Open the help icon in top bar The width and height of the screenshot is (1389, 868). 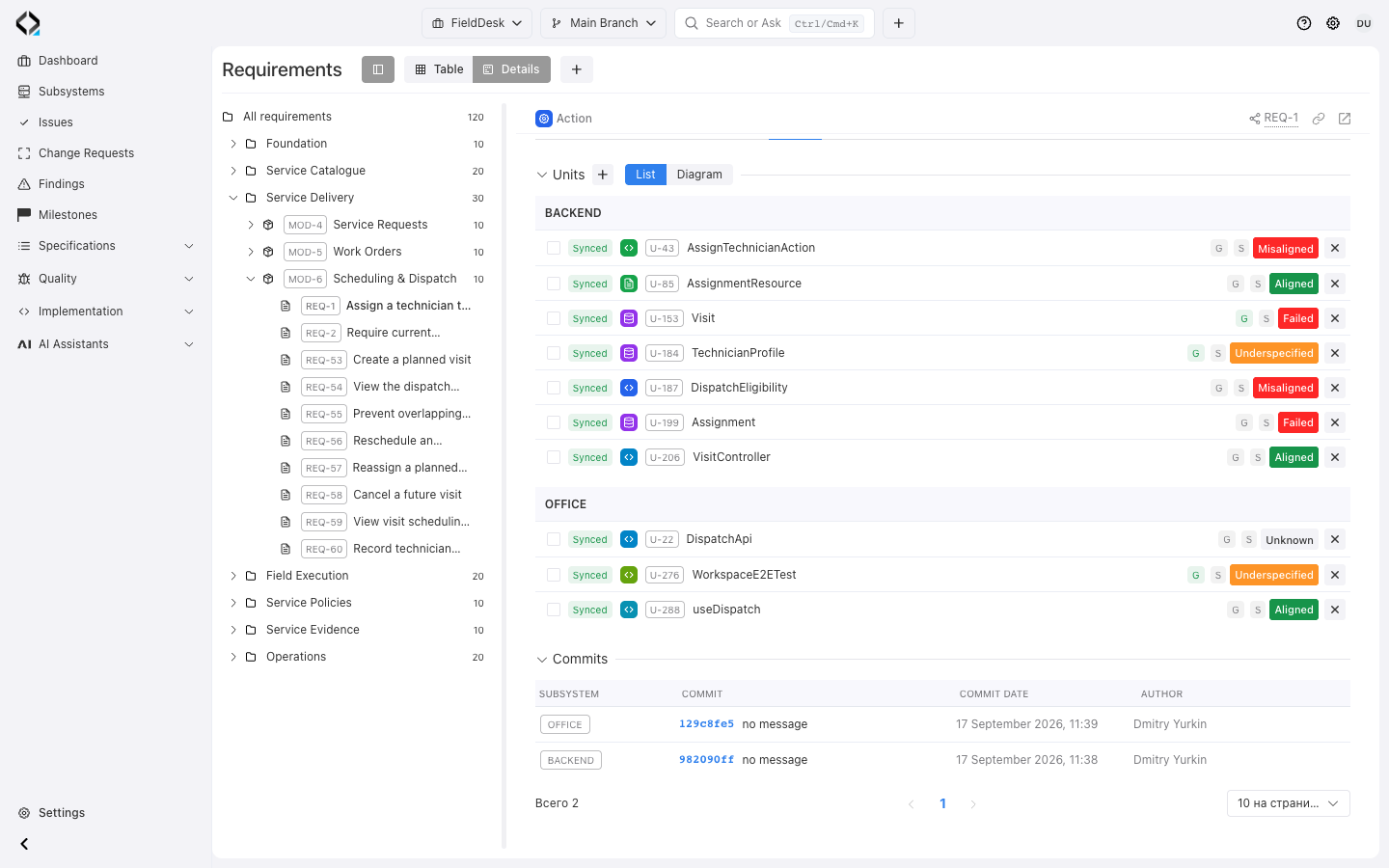[1304, 23]
